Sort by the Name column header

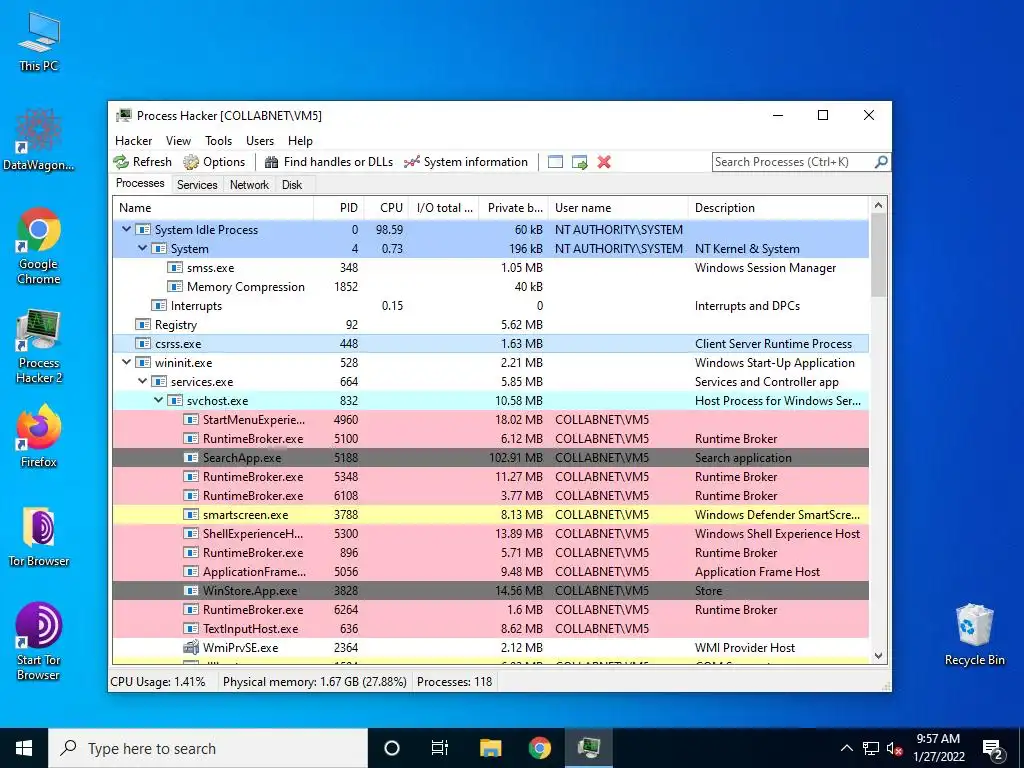tap(213, 208)
